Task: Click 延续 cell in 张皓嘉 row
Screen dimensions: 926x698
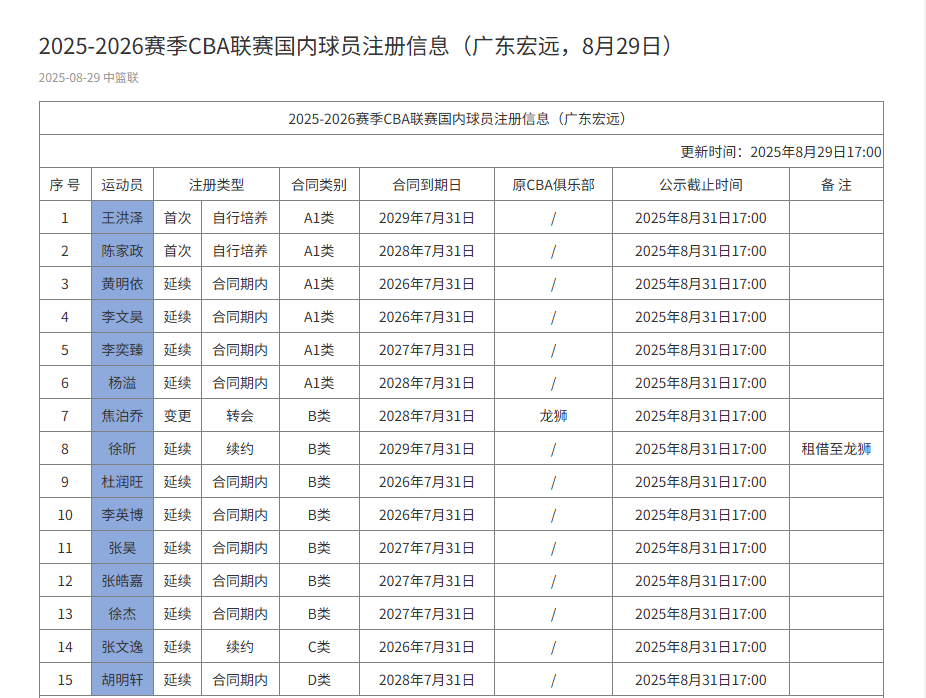Action: click(177, 581)
